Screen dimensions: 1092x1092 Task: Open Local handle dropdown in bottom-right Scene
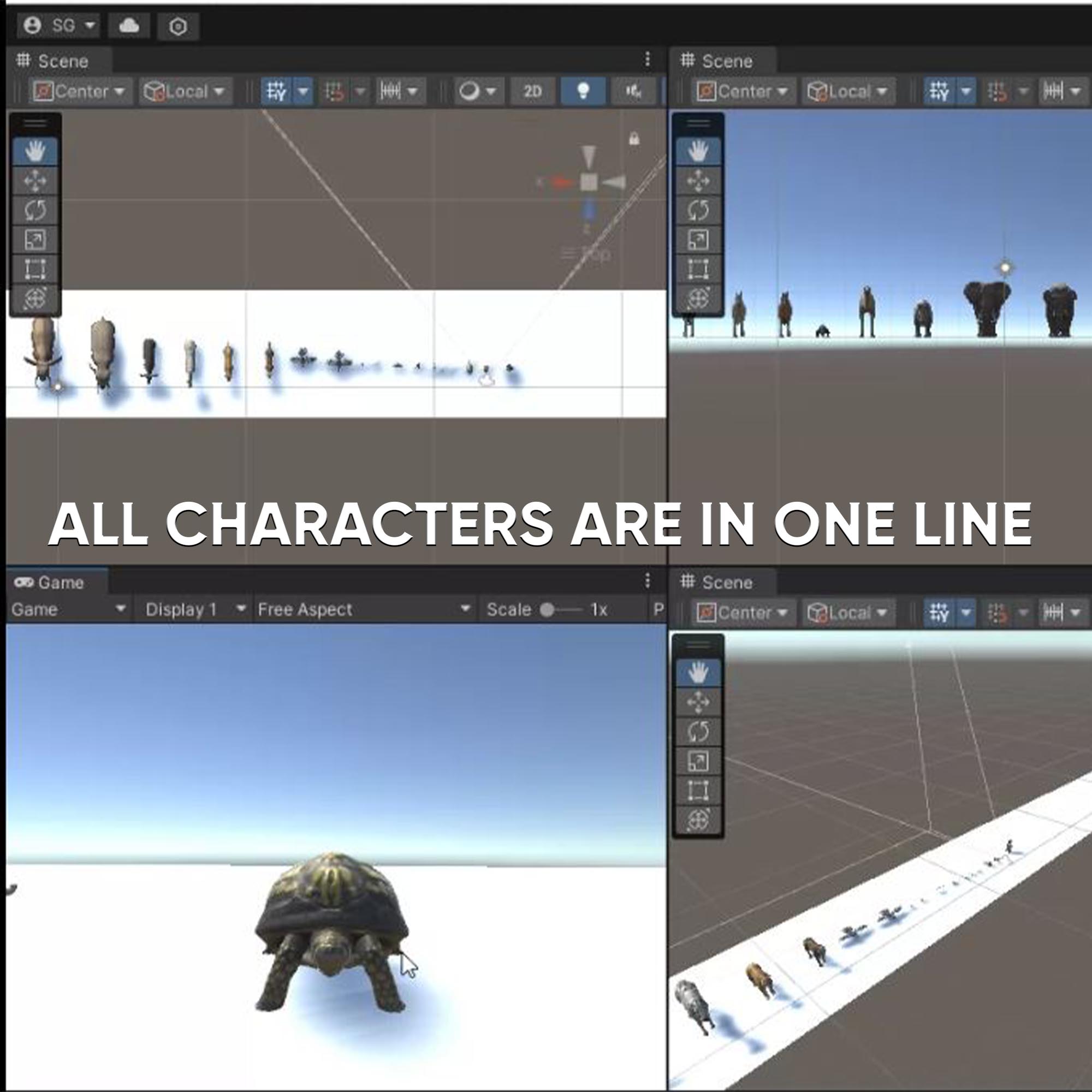pyautogui.click(x=848, y=612)
